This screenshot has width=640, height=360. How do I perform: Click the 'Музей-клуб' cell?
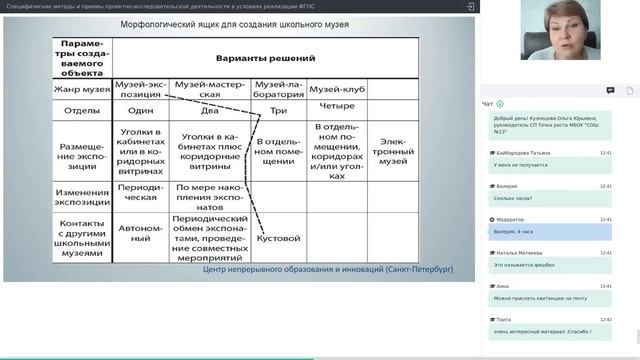[x=337, y=89]
